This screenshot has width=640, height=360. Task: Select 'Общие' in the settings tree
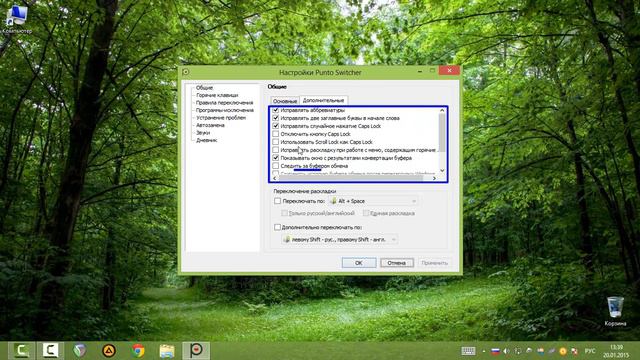click(x=204, y=88)
